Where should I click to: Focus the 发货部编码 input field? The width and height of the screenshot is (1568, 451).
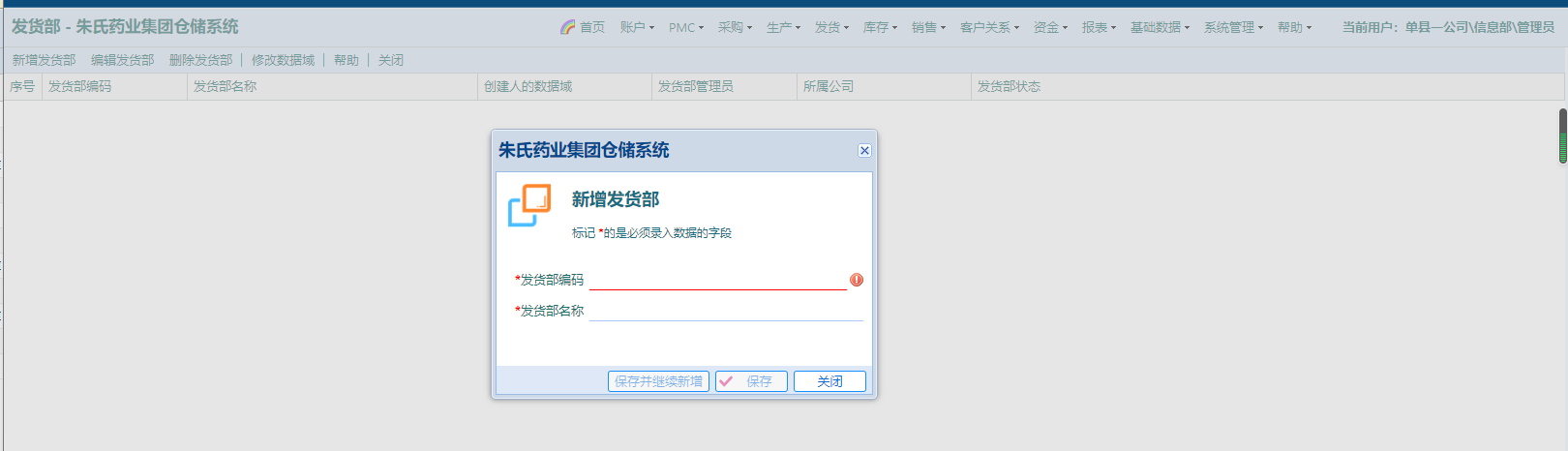point(717,280)
